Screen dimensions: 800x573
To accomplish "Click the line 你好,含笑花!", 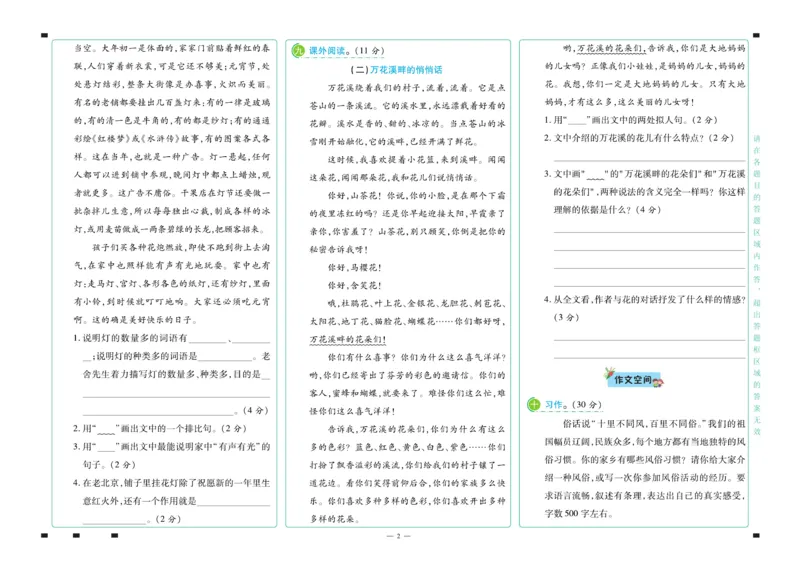I will 355,285.
